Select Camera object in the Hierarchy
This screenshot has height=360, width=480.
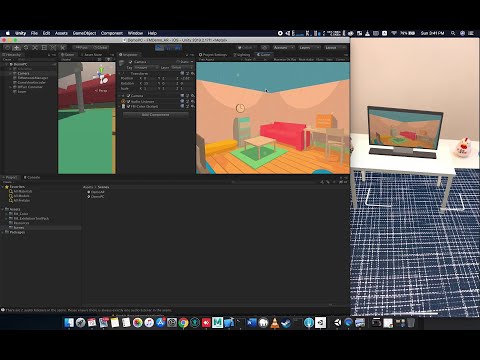[23, 73]
